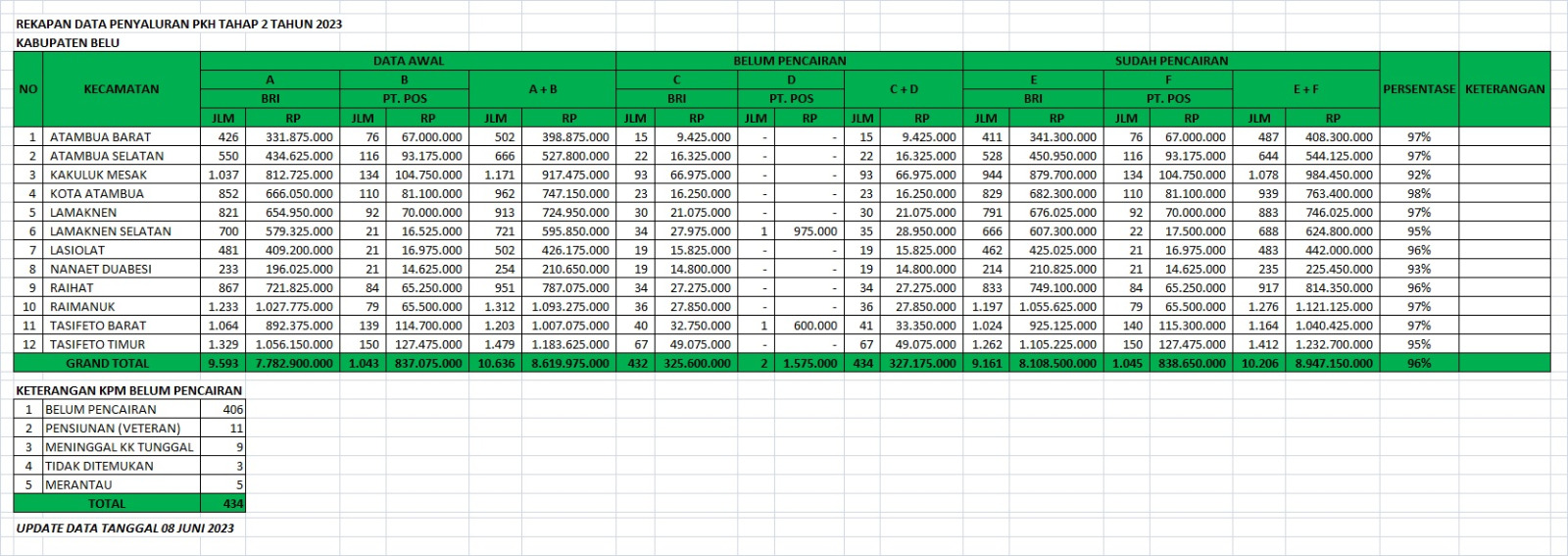Image resolution: width=1568 pixels, height=556 pixels.
Task: Click the grand total 7.782.900.000
Action: coord(294,363)
